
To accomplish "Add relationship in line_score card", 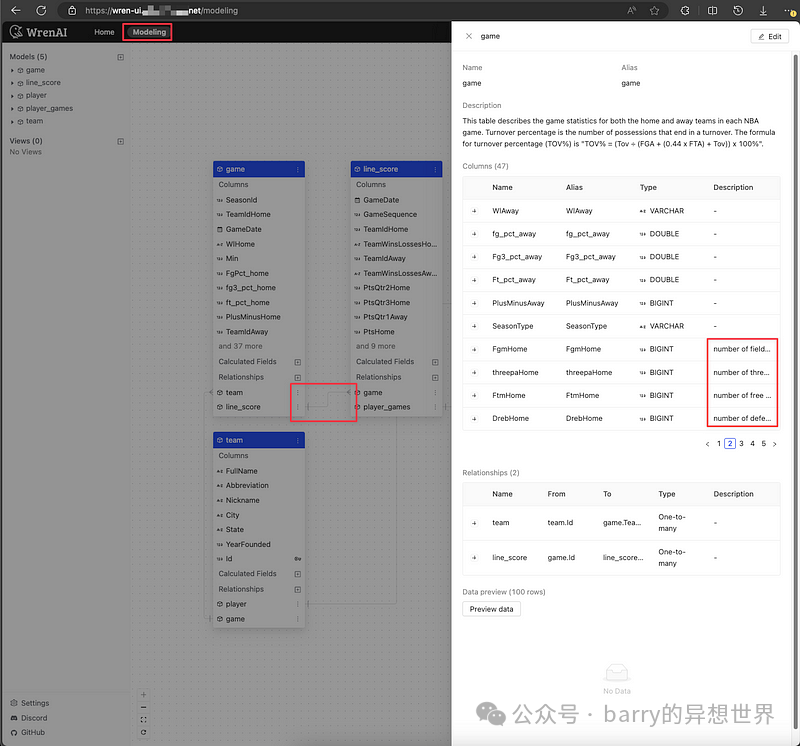I will [435, 378].
